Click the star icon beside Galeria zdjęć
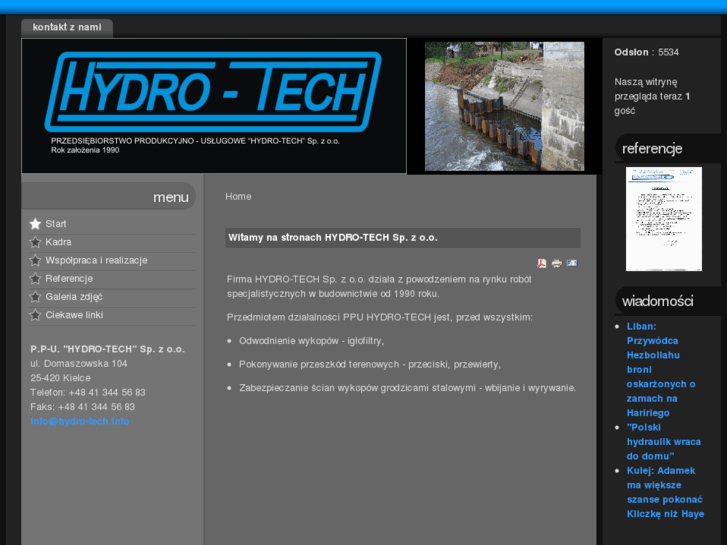Image resolution: width=727 pixels, height=545 pixels. pos(36,297)
